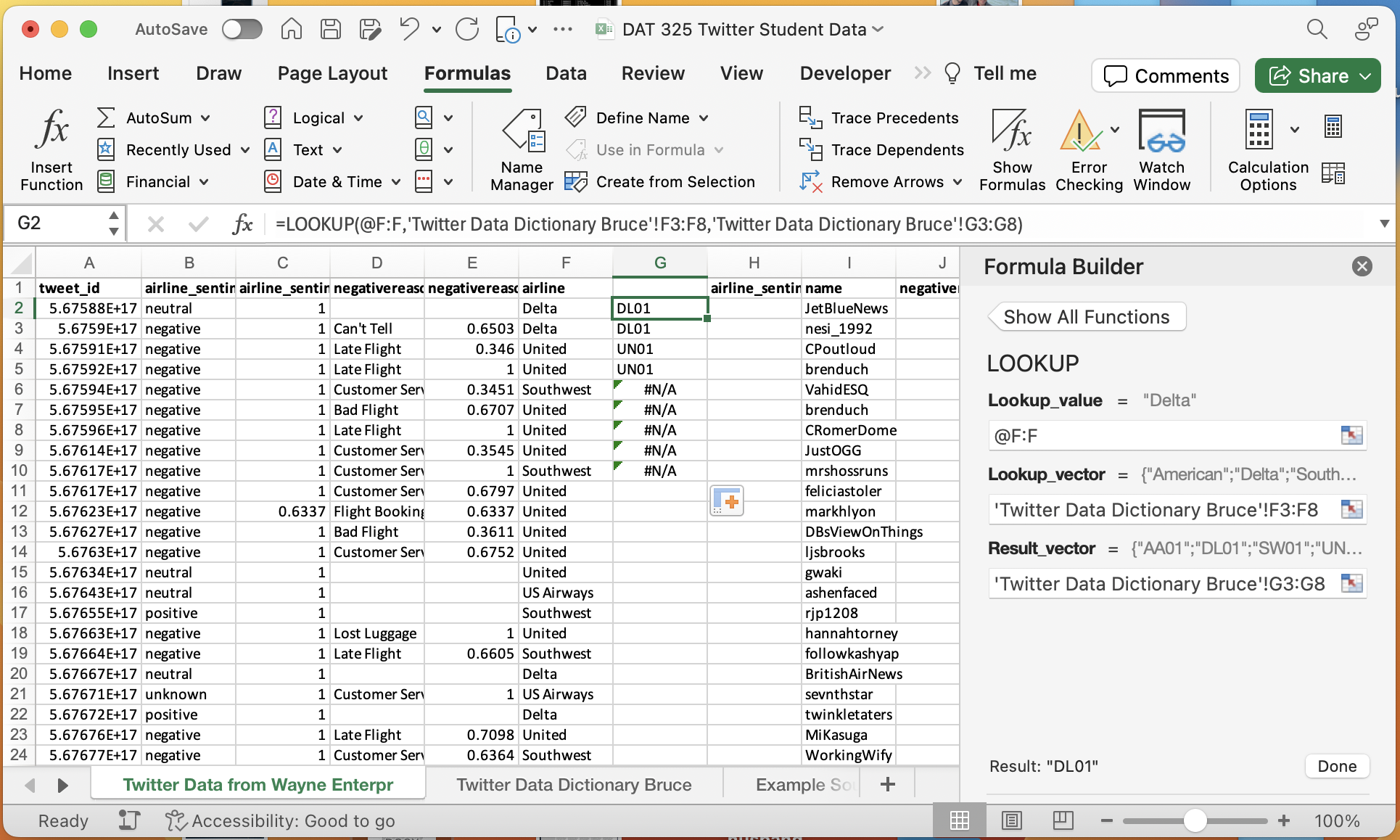Click Show All Functions button
This screenshot has height=840, width=1400.
1086,317
